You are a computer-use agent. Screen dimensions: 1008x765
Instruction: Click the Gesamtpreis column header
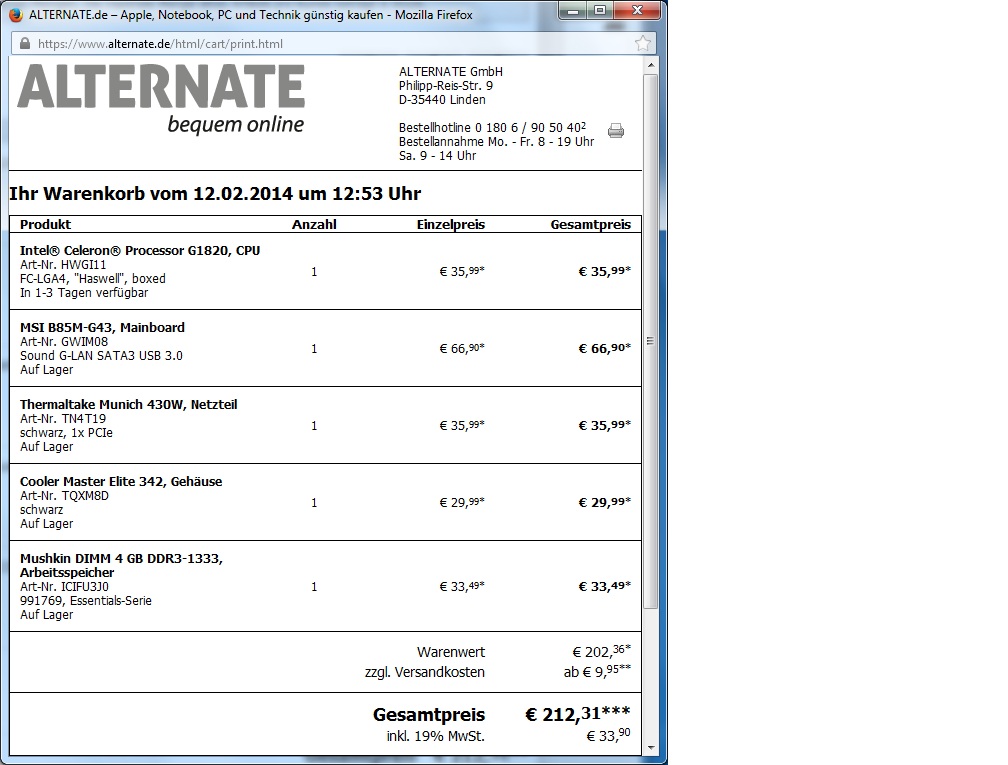tap(591, 224)
